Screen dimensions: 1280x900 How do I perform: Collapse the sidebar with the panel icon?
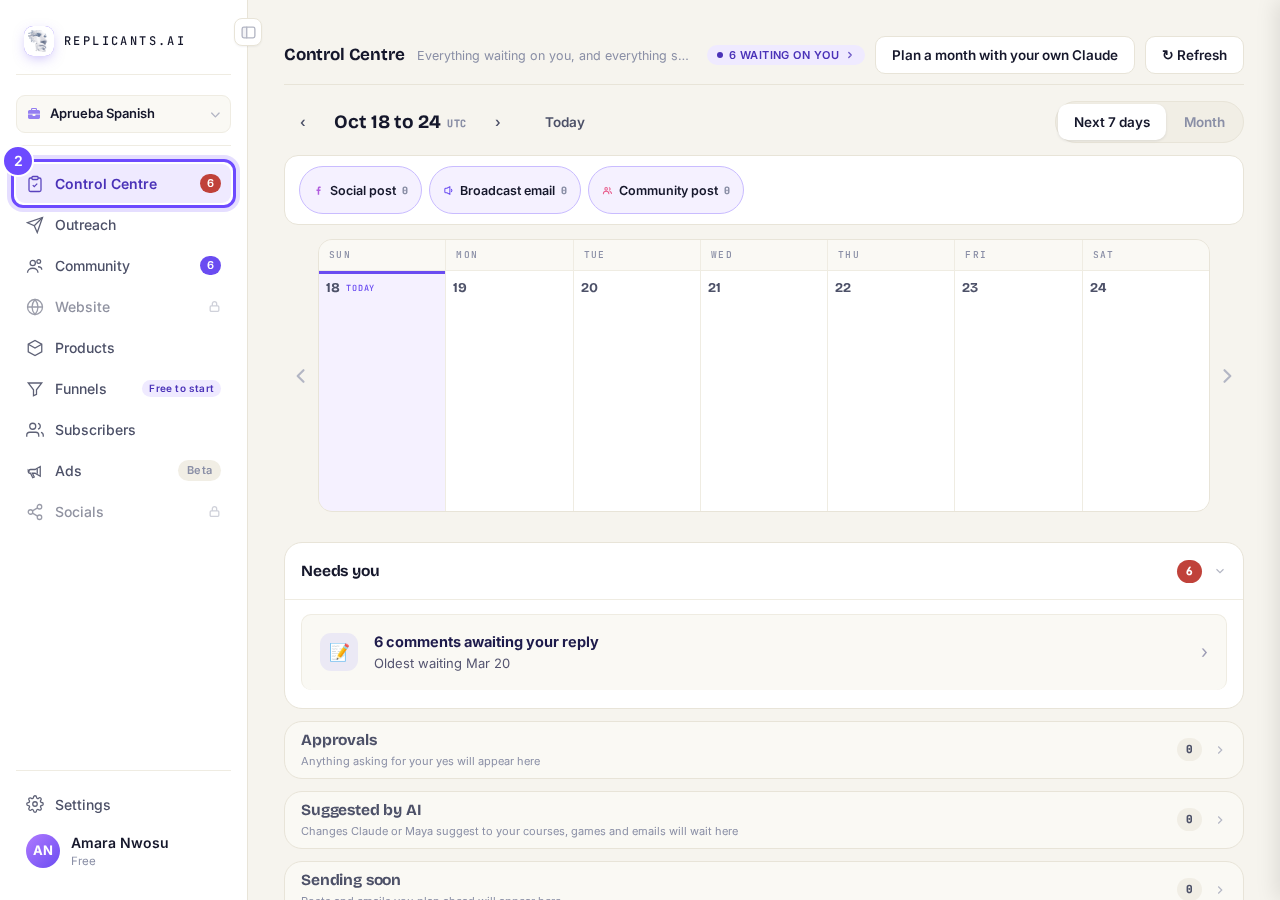click(x=248, y=32)
